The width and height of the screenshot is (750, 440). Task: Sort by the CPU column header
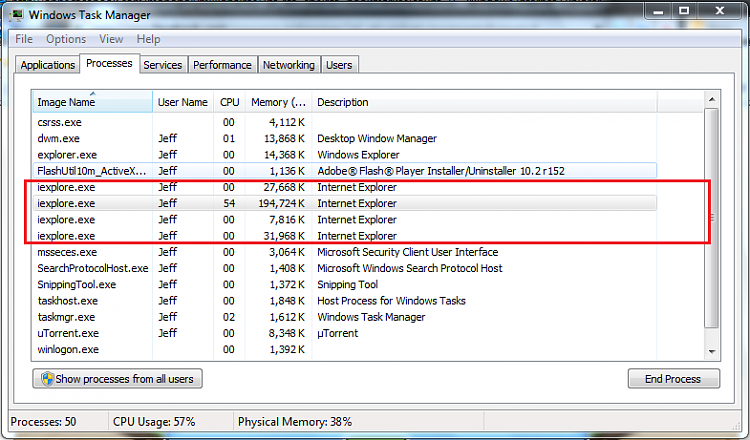click(x=229, y=102)
